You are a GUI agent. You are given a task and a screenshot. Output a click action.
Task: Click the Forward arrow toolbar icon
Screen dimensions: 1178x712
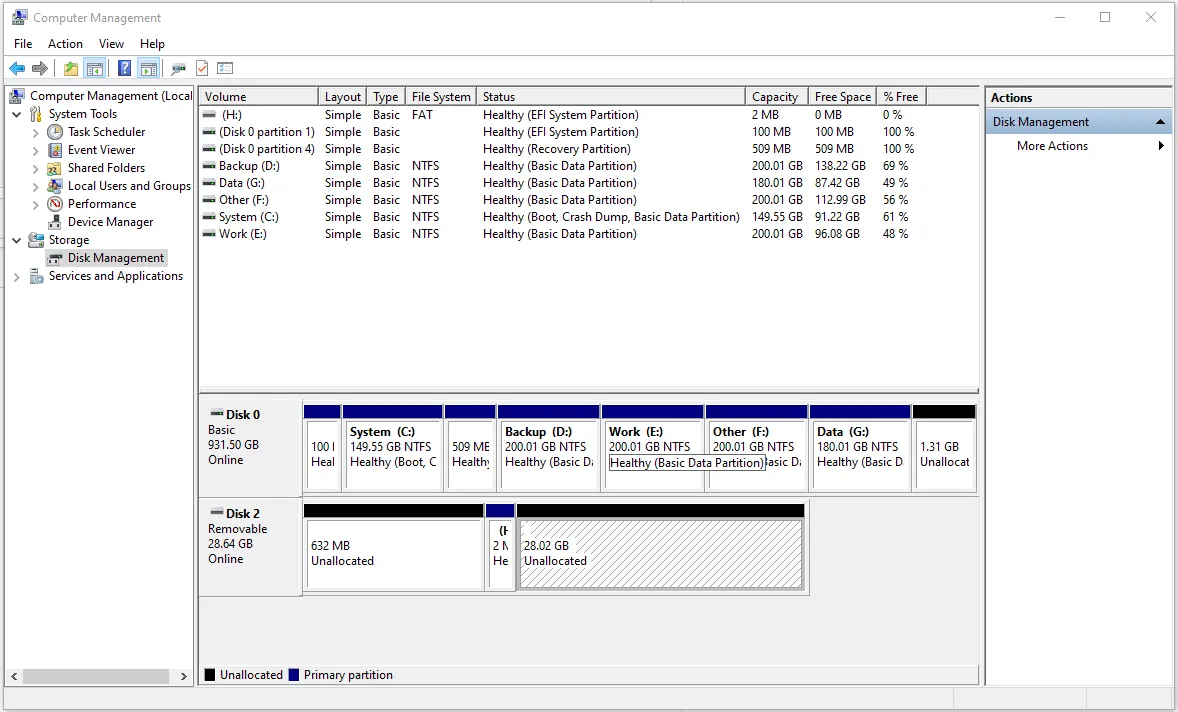(40, 68)
